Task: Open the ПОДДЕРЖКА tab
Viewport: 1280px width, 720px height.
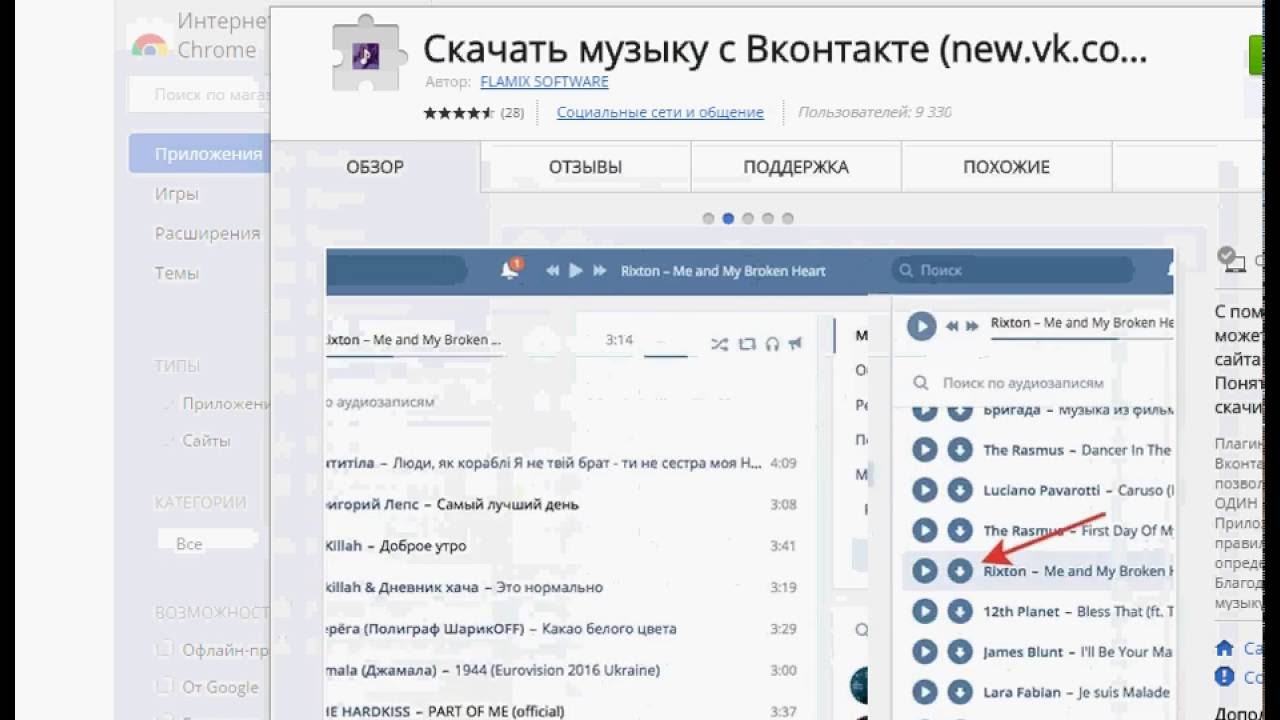Action: click(x=796, y=167)
